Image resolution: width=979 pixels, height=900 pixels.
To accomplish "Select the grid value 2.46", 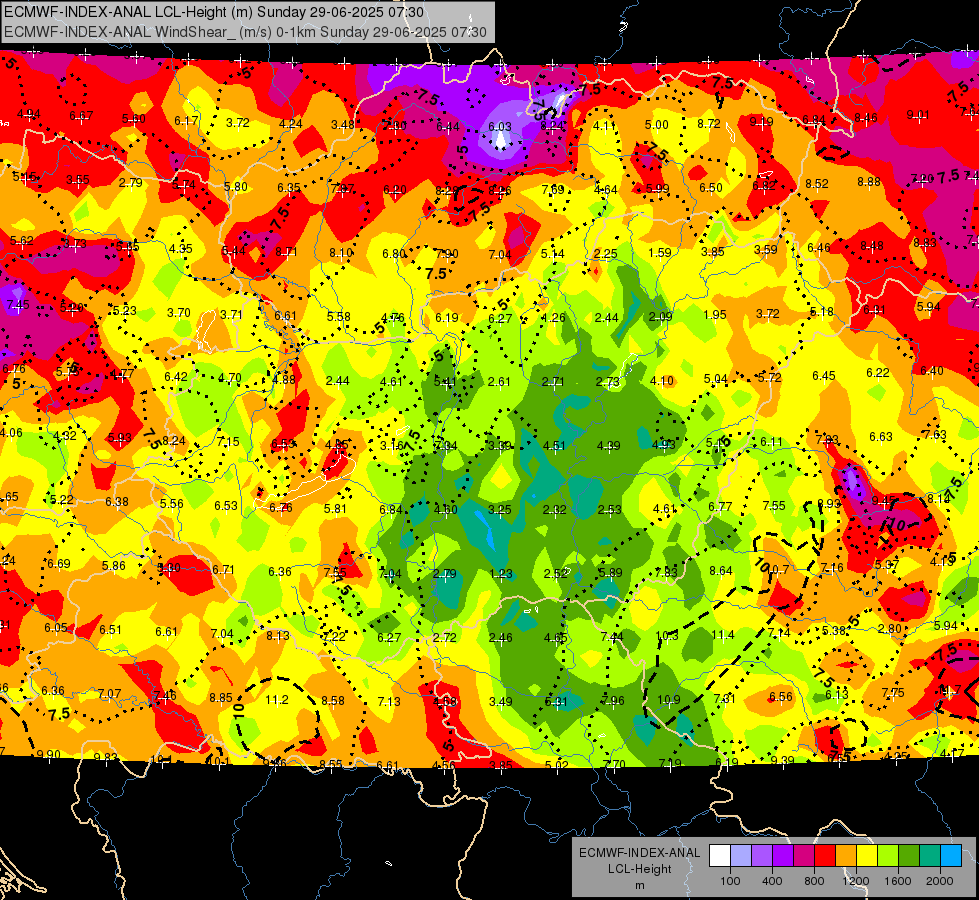I will point(501,638).
